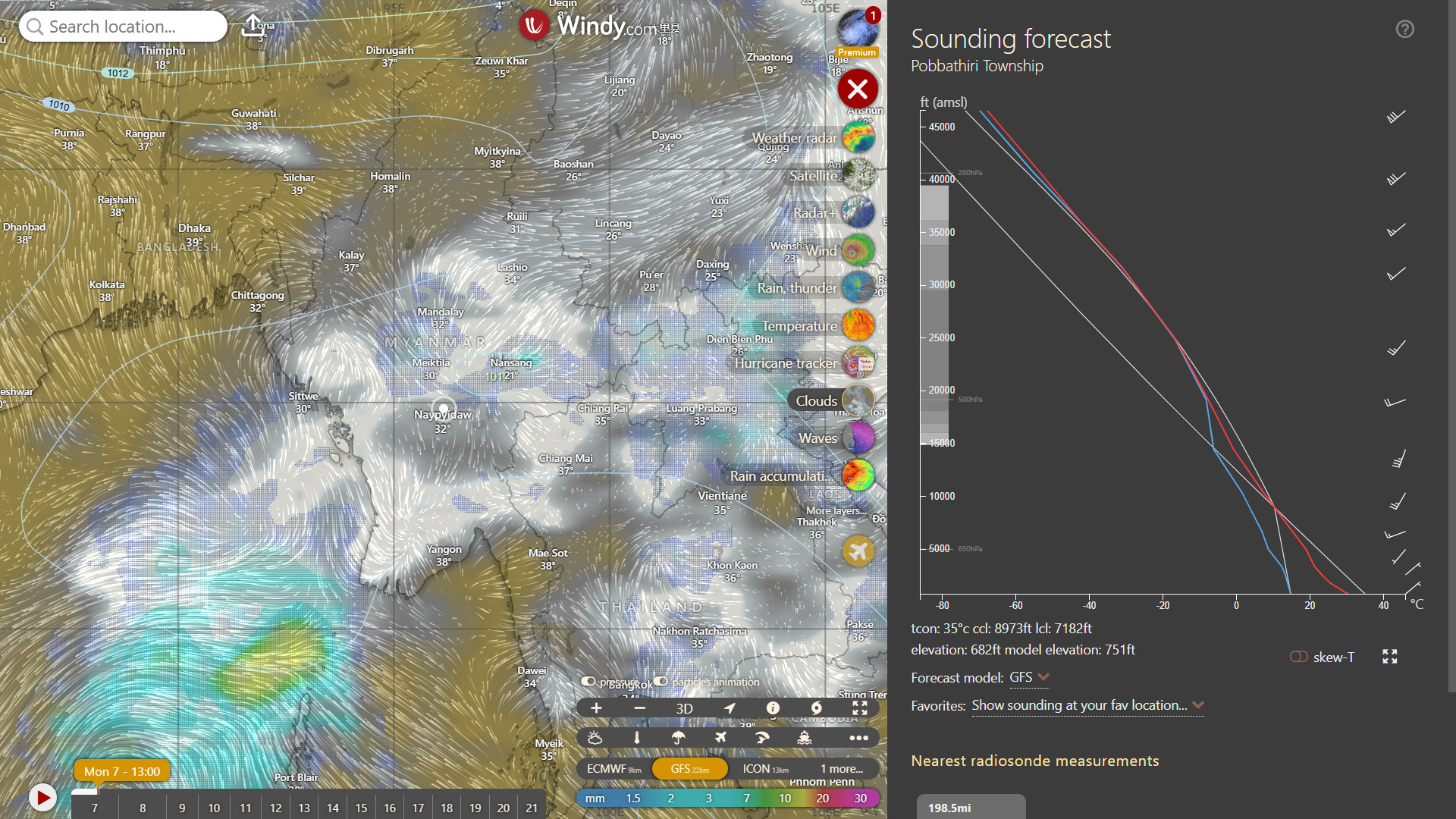Click the paragliding quick menu icon
1456x819 pixels.
pyautogui.click(x=762, y=737)
